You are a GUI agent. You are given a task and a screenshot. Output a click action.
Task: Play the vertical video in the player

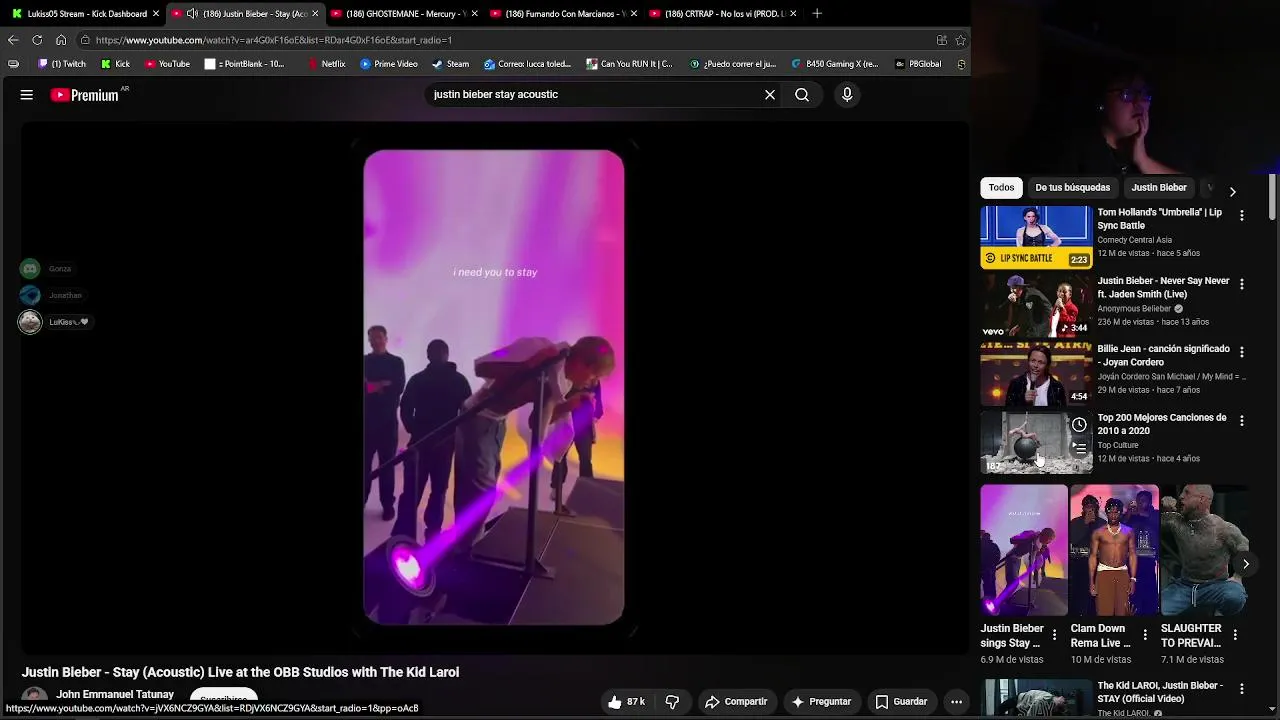click(494, 388)
